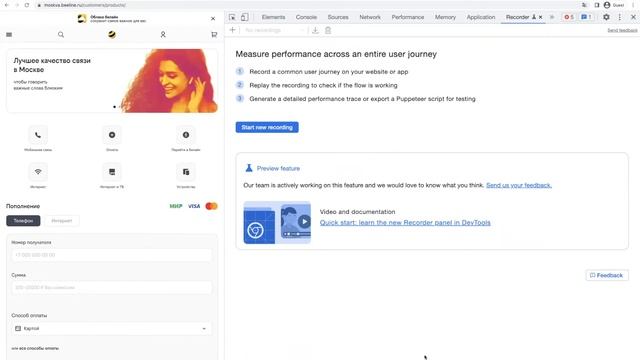Click the search magnifier icon on the site
Viewport: 640px width, 360px height.
[61, 35]
